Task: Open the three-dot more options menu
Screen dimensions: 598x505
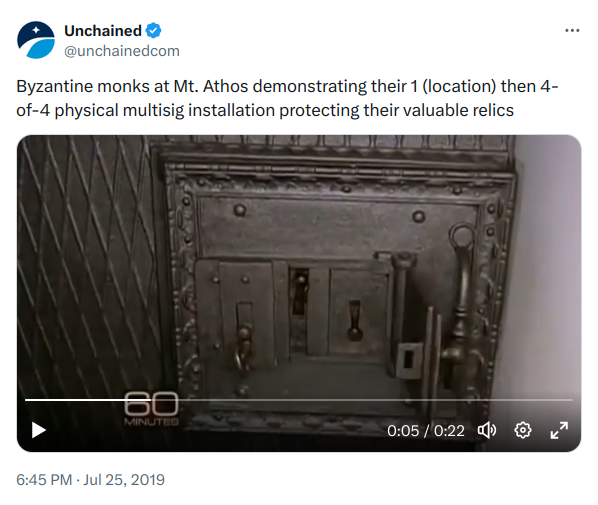Action: [572, 31]
